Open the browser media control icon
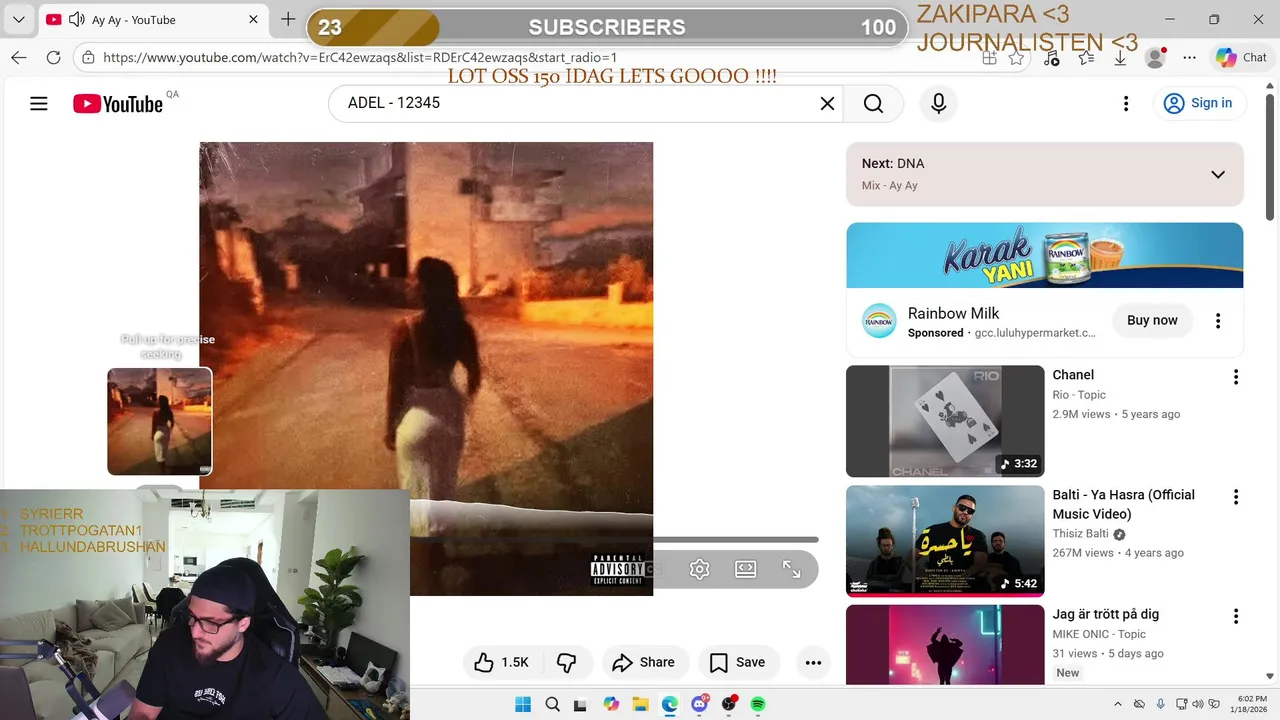The height and width of the screenshot is (720, 1280). point(1051,58)
